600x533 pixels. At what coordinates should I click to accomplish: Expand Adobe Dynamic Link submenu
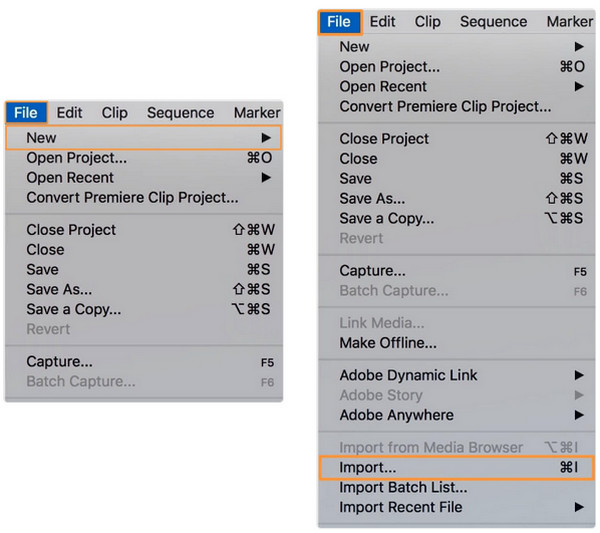pyautogui.click(x=457, y=375)
